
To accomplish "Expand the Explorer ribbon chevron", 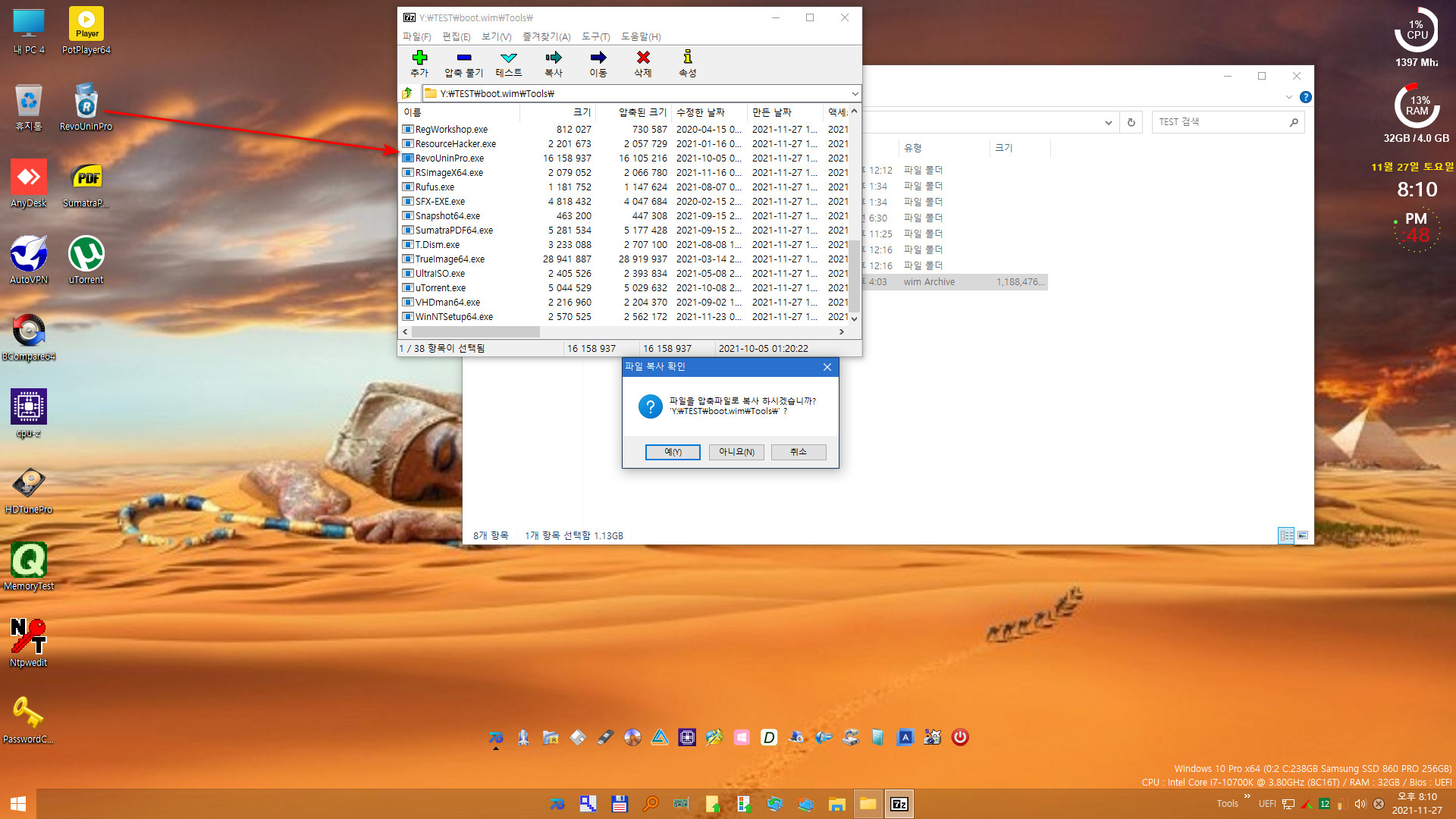I will (1288, 97).
